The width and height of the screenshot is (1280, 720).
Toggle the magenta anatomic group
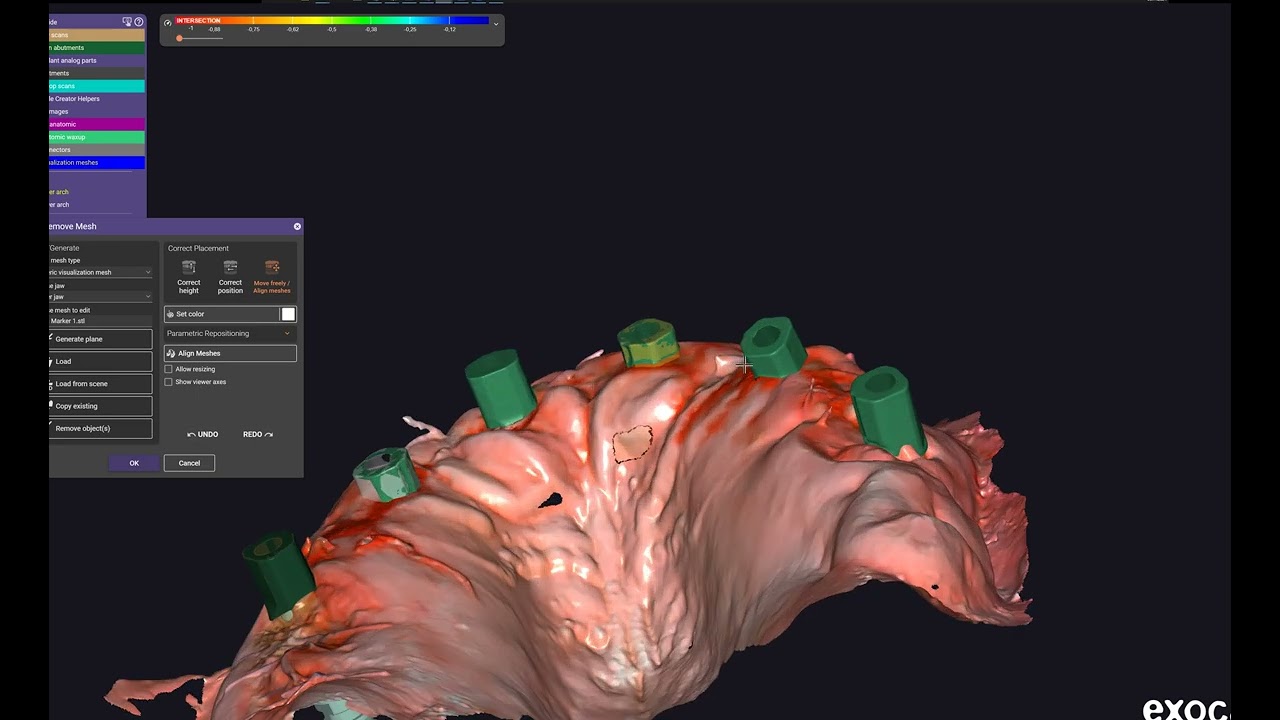(x=97, y=124)
